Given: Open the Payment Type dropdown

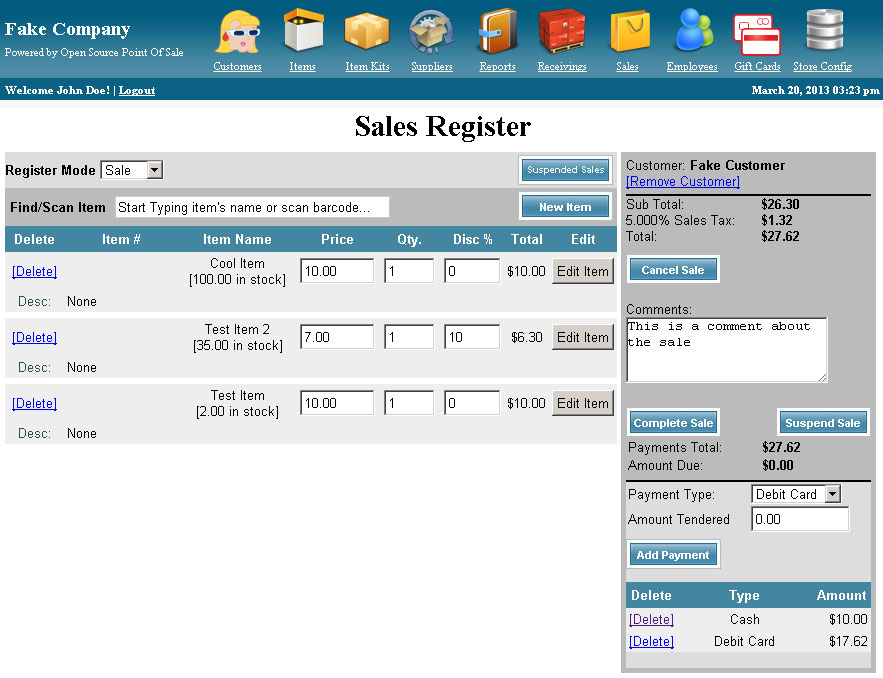Looking at the screenshot, I should (x=796, y=494).
